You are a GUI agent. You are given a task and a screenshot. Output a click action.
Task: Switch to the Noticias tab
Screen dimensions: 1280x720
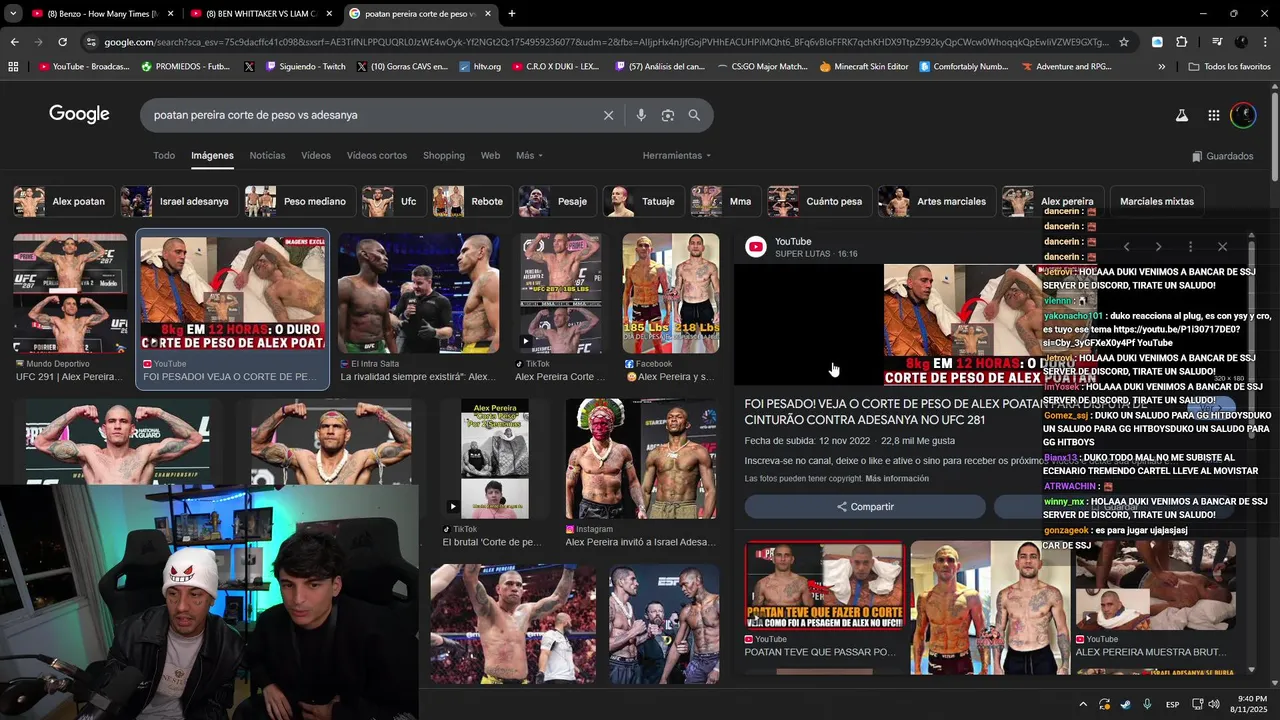267,156
